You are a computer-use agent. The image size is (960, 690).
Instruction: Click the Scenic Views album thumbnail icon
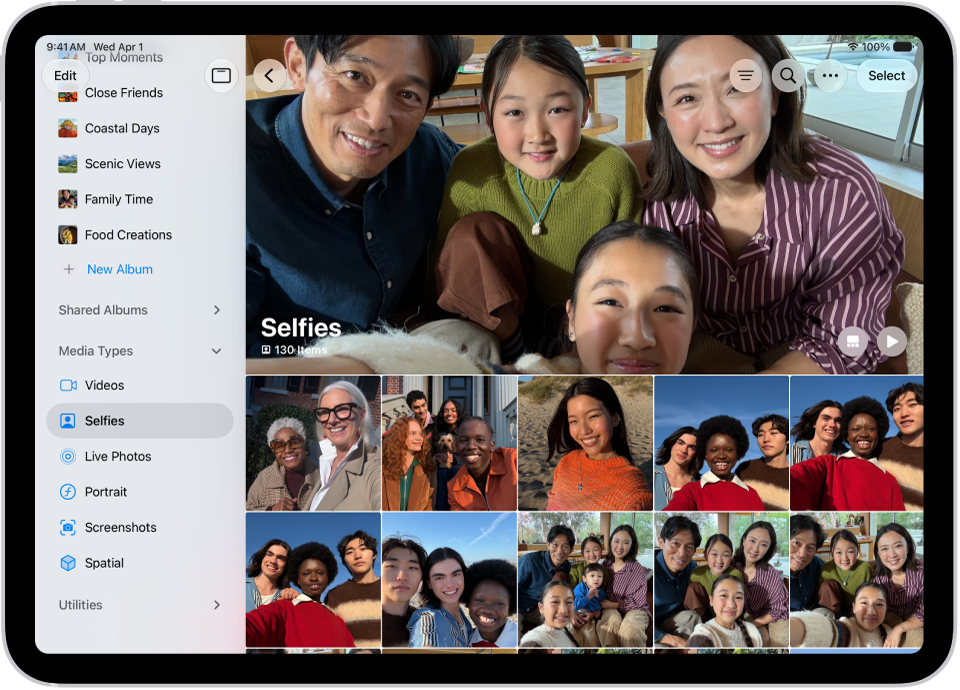click(x=67, y=163)
